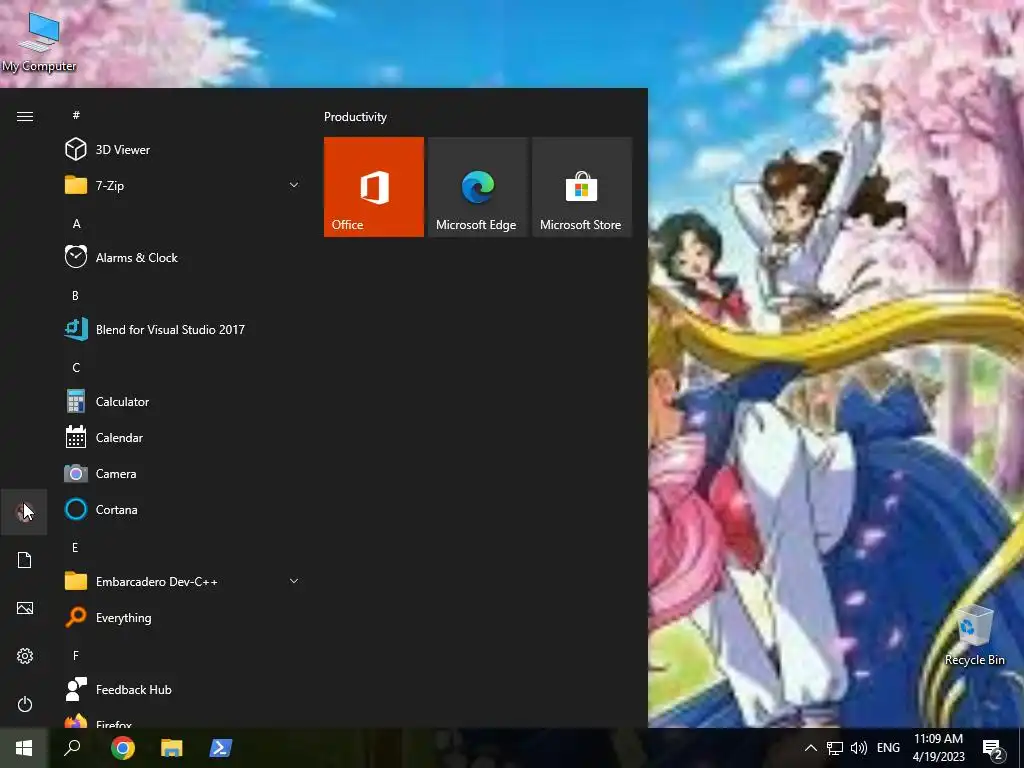Select My Computer desktop icon
The width and height of the screenshot is (1024, 768).
tap(39, 42)
